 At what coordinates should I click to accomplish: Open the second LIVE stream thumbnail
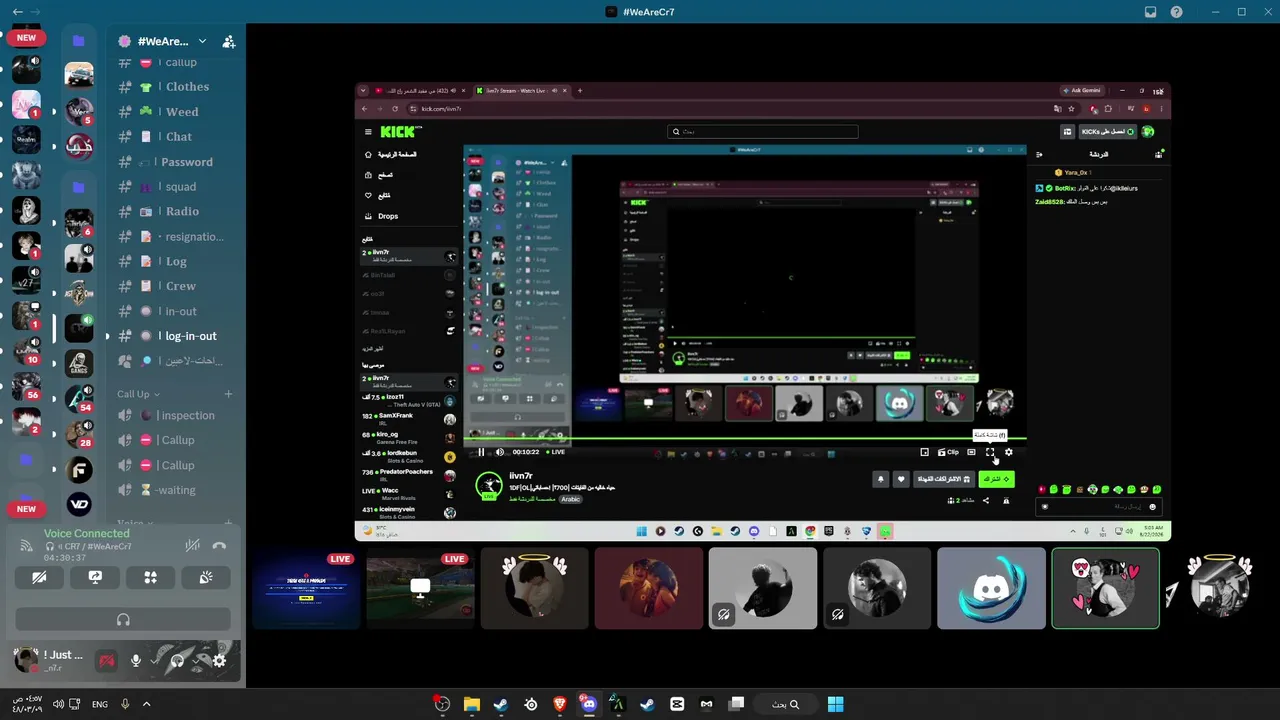pos(420,588)
